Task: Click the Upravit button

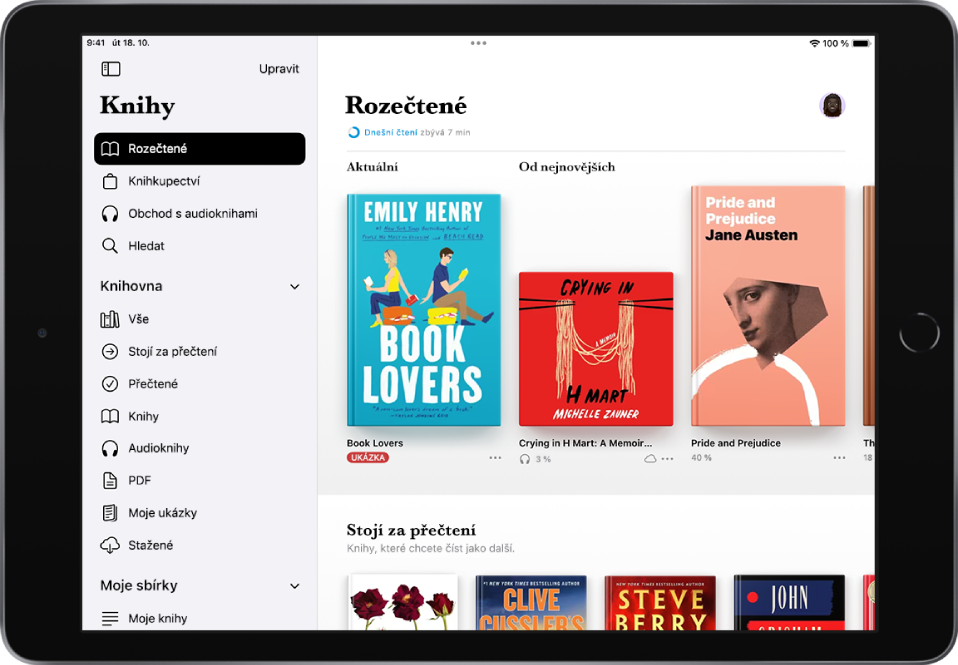Action: pyautogui.click(x=279, y=69)
